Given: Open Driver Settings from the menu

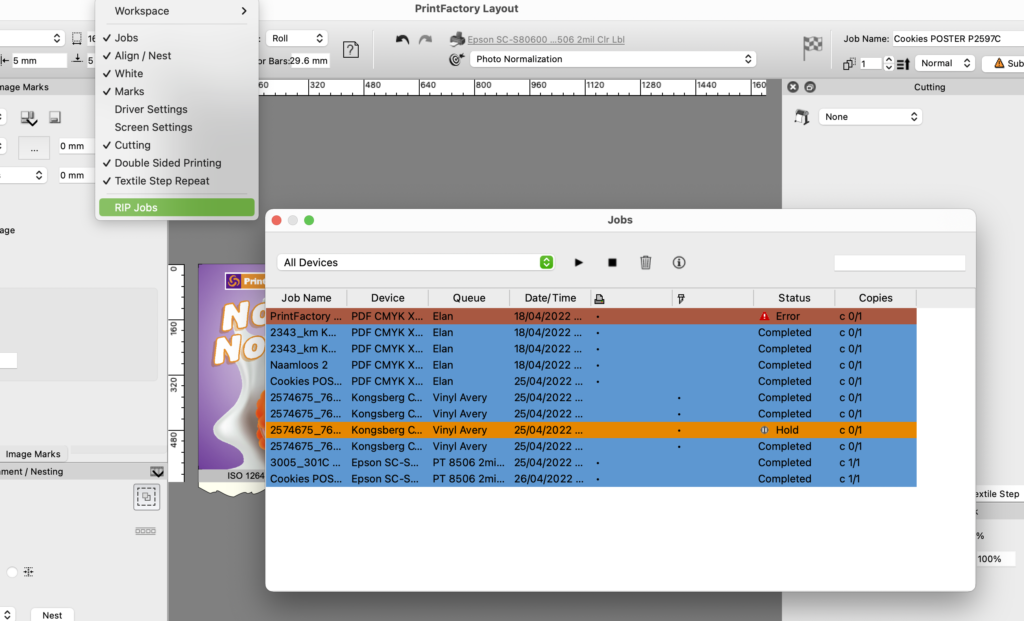Looking at the screenshot, I should (x=175, y=110).
